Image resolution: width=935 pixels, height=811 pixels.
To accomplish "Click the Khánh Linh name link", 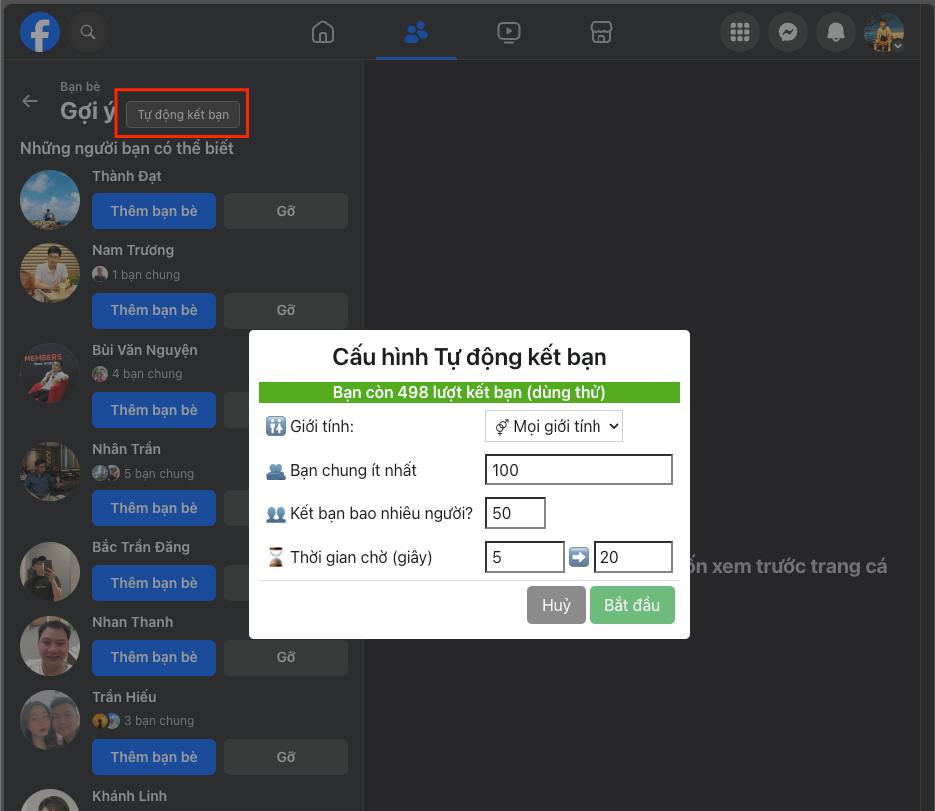I will 129,796.
